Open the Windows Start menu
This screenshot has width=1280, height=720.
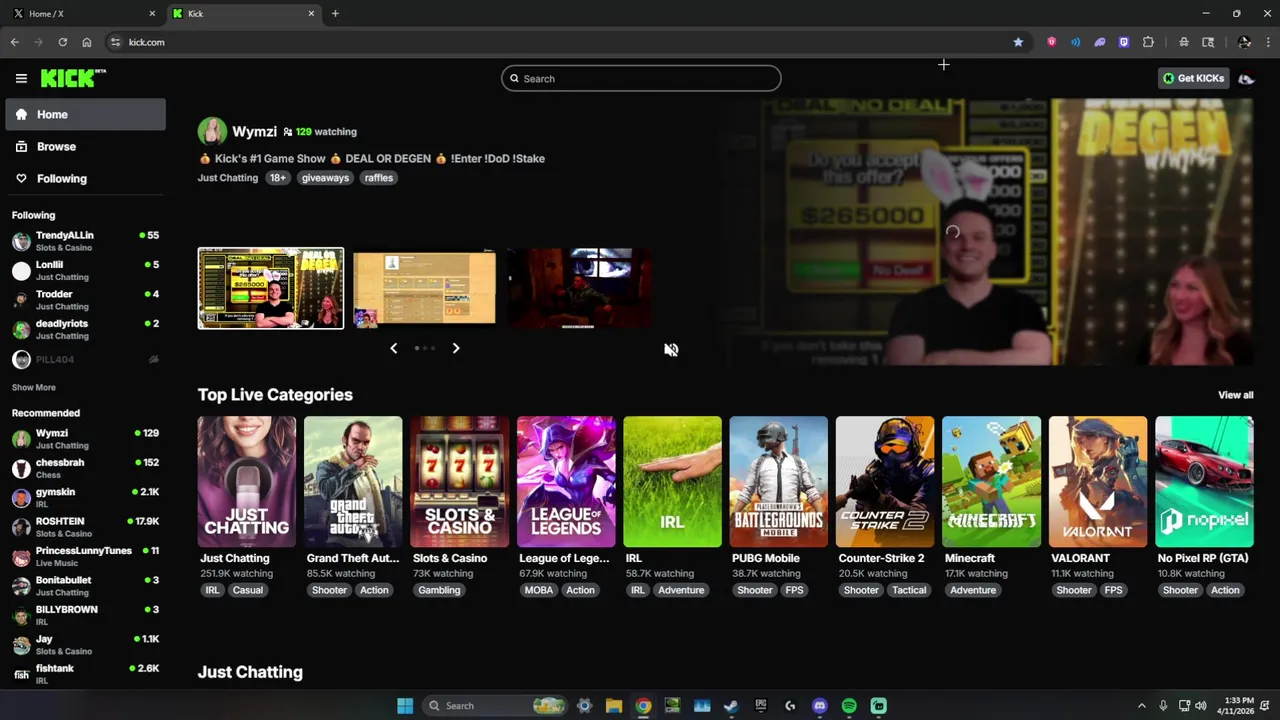point(405,706)
